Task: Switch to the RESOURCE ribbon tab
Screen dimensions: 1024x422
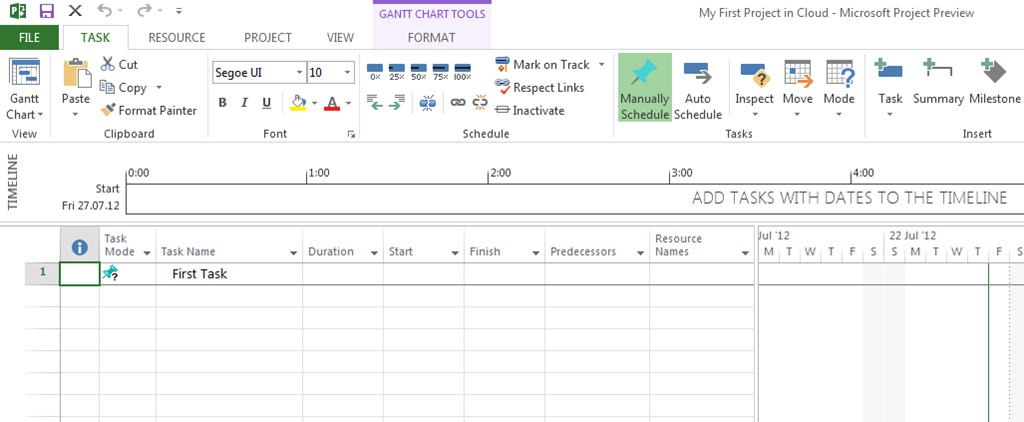Action: click(x=176, y=38)
